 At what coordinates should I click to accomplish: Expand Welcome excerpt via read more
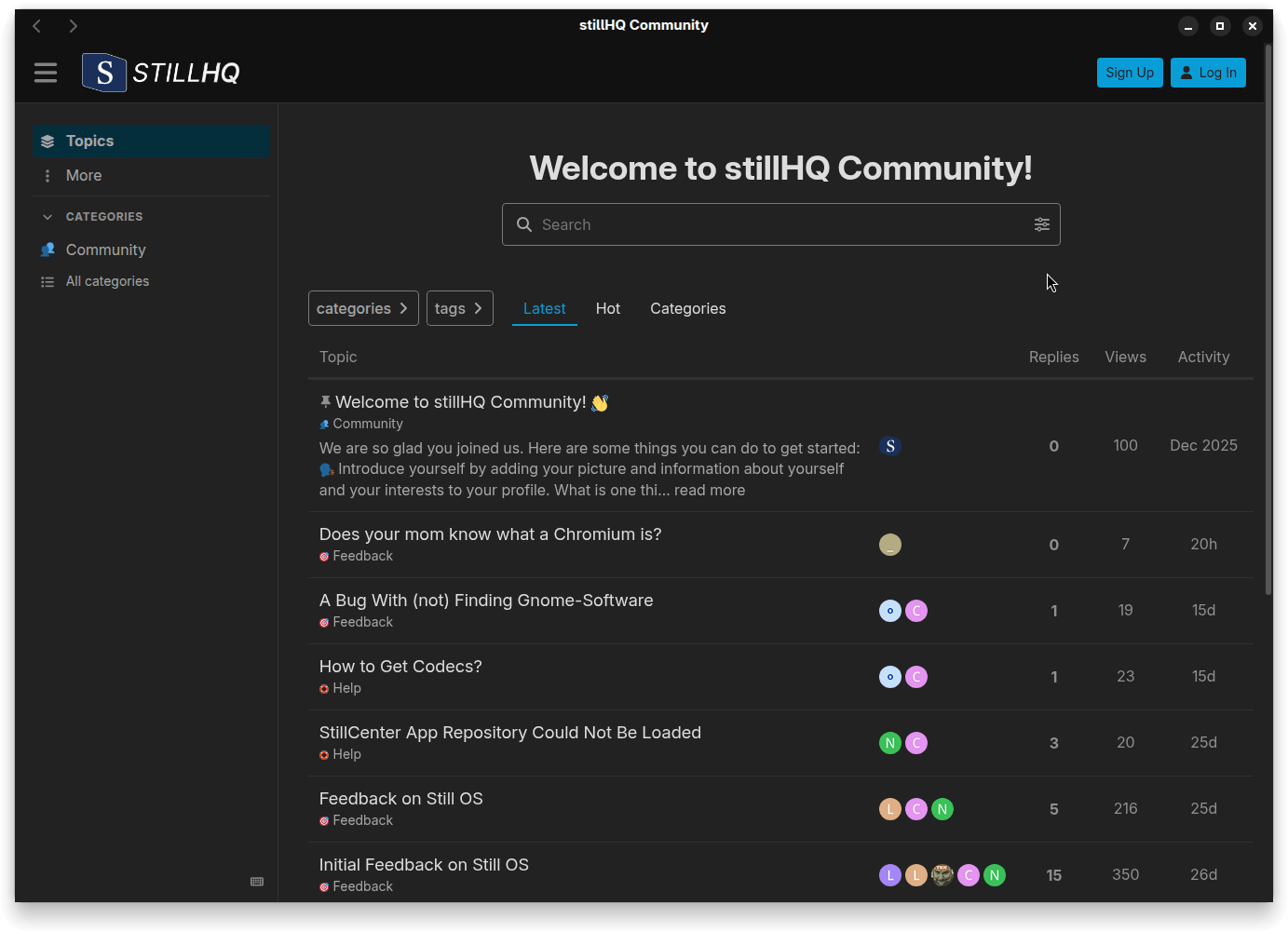[710, 491]
